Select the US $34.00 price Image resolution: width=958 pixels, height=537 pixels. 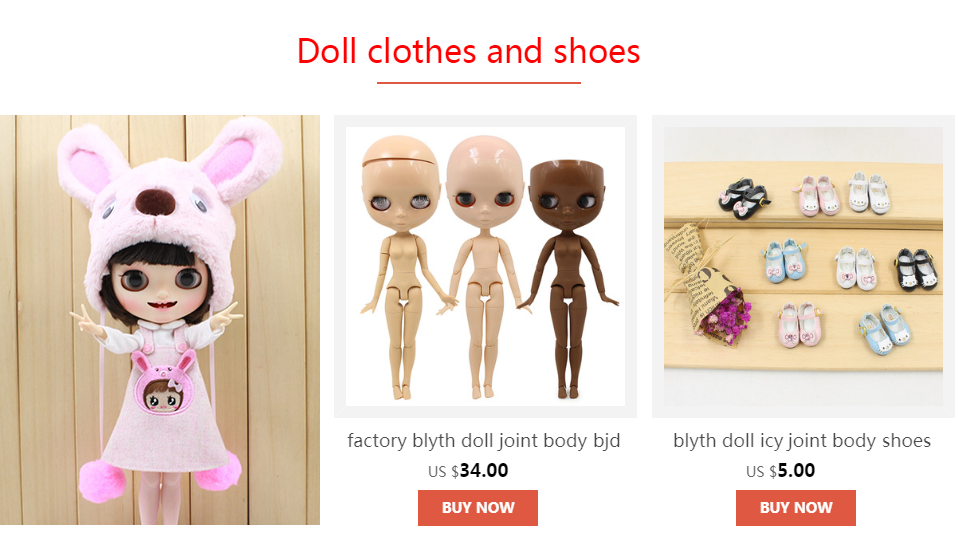[468, 470]
